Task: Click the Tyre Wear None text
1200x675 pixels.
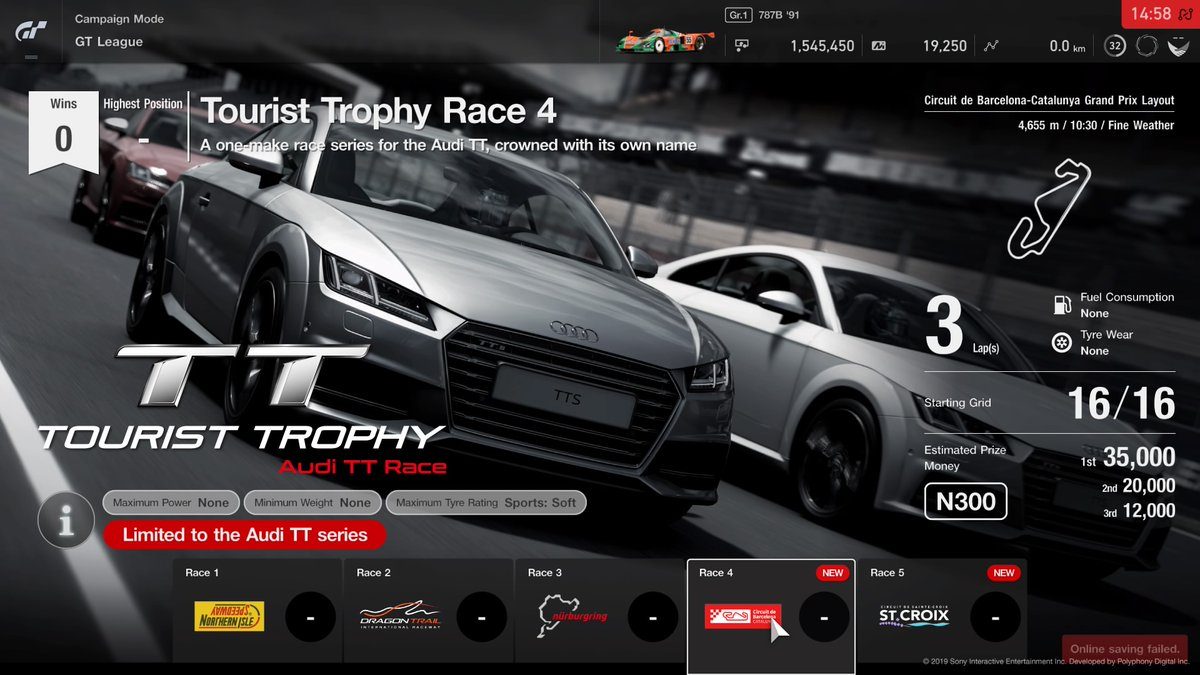Action: click(1106, 343)
